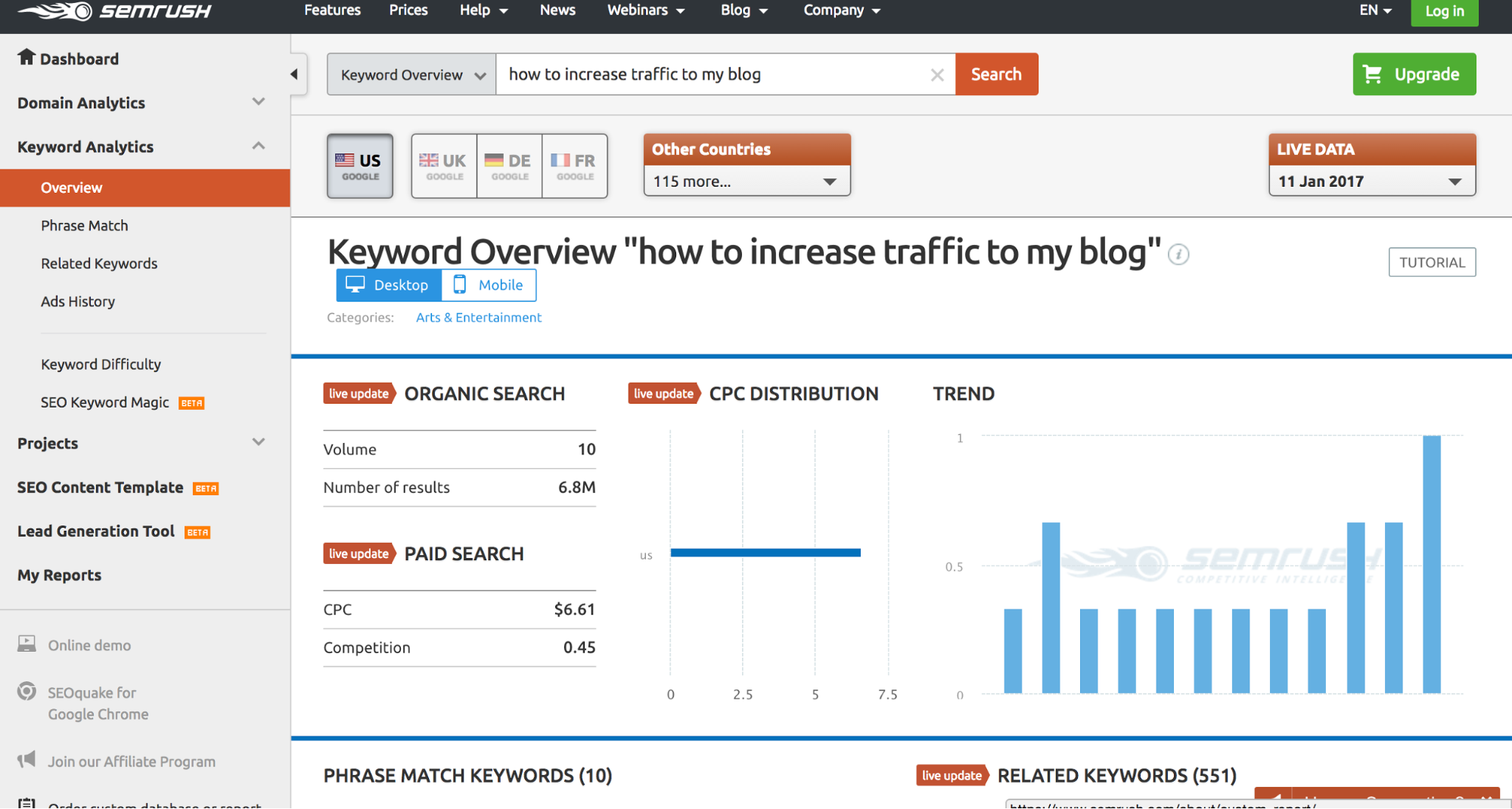
Task: Open Arts & Entertainment category link
Action: [x=479, y=318]
